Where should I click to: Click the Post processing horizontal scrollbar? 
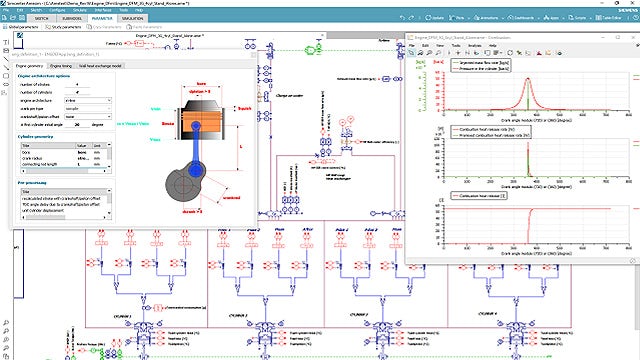coord(64,217)
